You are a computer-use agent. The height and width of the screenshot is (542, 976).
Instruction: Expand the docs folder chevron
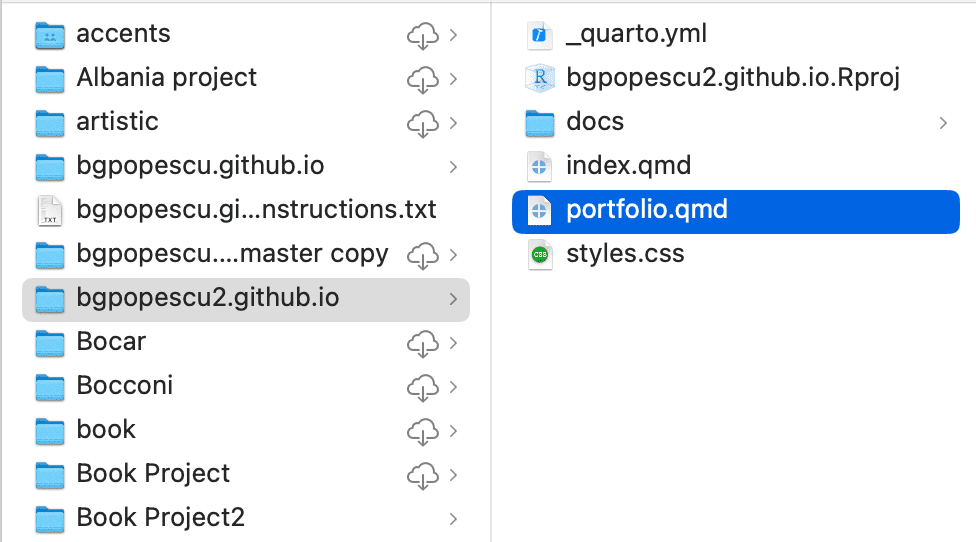coord(943,122)
